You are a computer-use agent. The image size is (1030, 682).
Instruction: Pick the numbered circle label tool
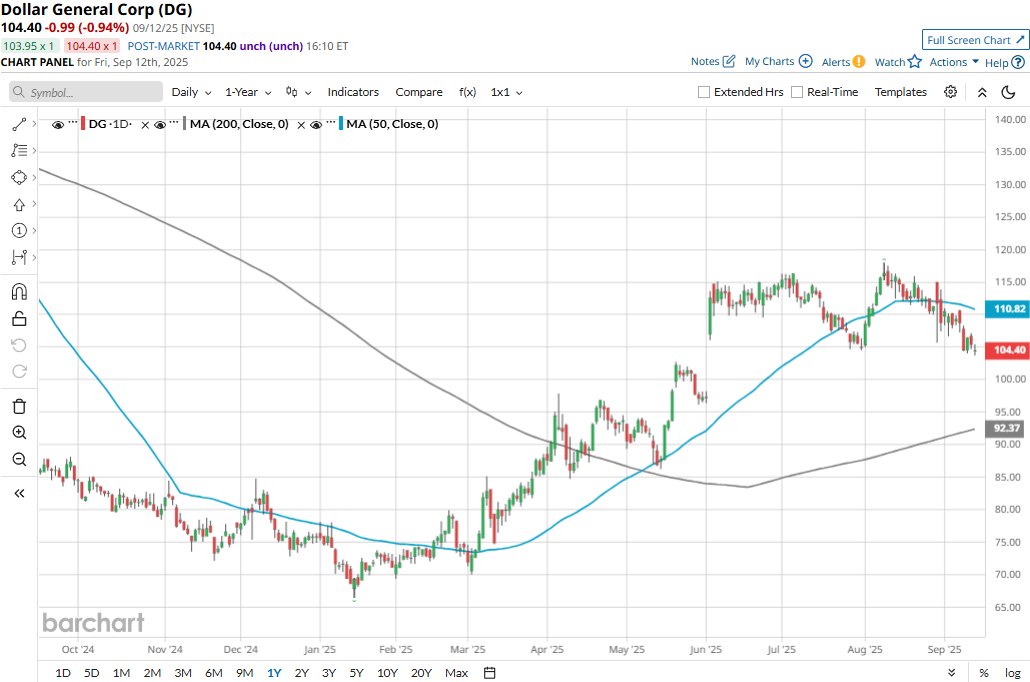click(x=19, y=231)
